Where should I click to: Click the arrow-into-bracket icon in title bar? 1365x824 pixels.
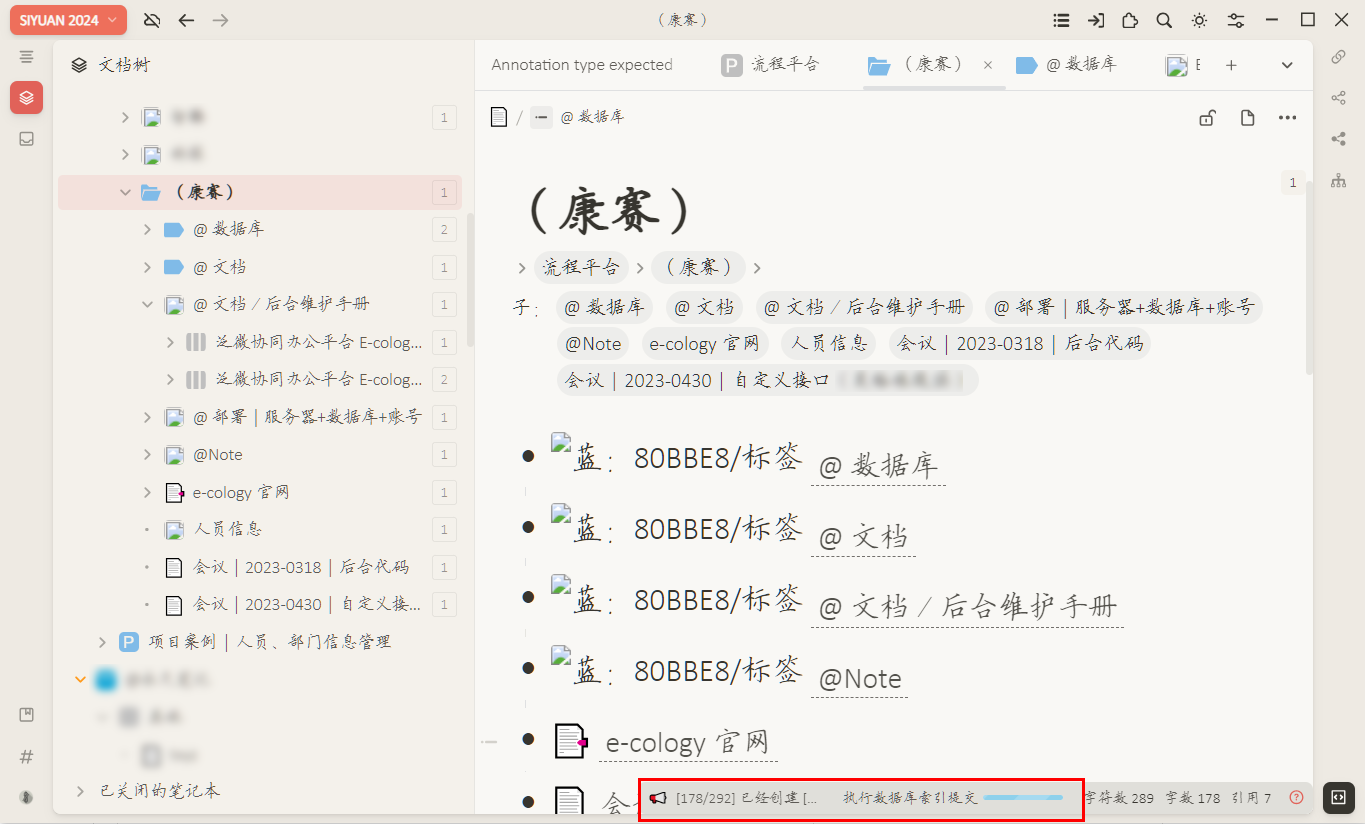pos(1096,20)
